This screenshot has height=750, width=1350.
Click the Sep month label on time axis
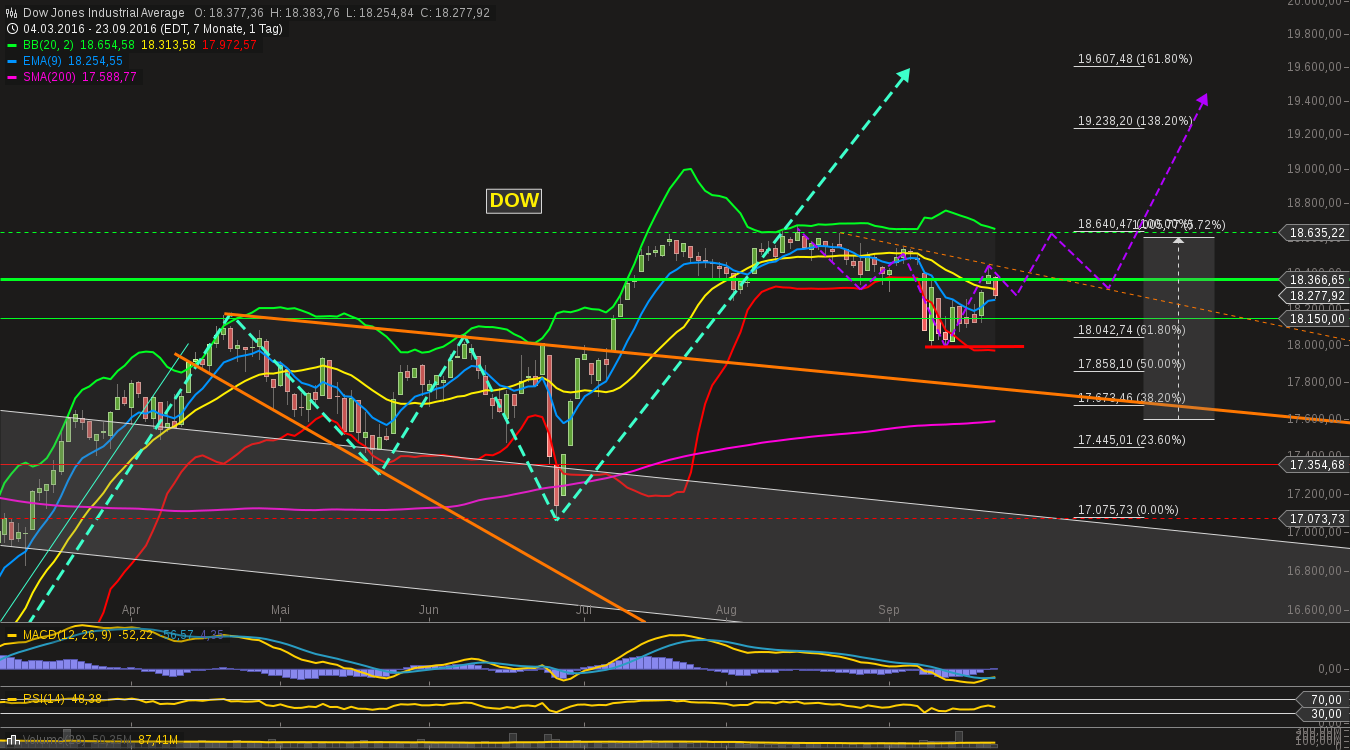(x=889, y=609)
